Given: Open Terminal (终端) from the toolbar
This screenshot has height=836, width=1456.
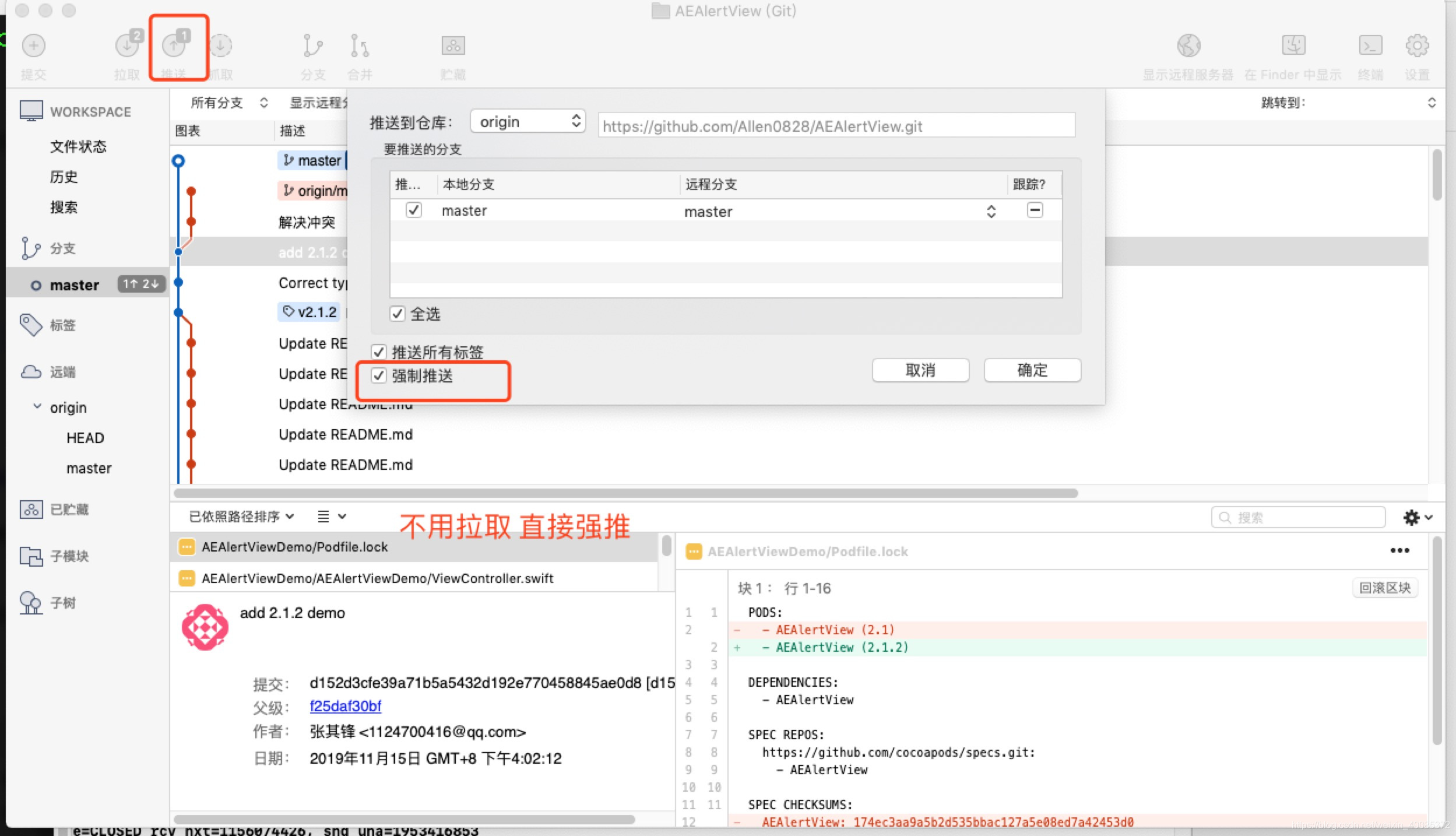Looking at the screenshot, I should pos(1370,46).
